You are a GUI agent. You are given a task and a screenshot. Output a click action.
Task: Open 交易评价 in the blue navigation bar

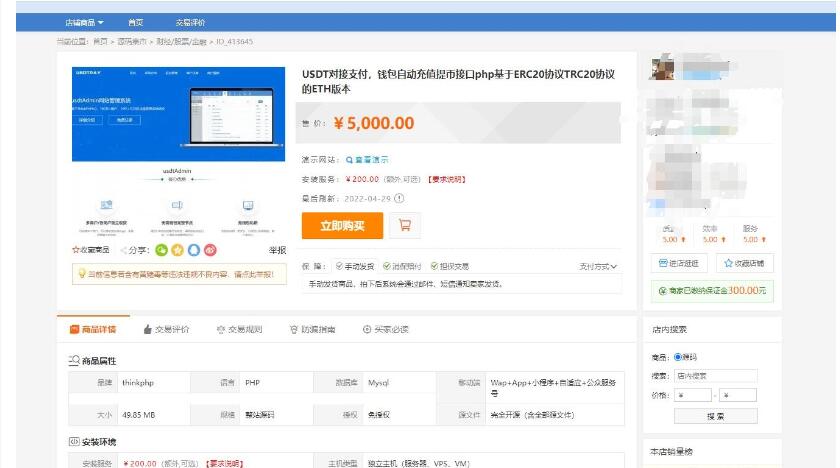(190, 22)
